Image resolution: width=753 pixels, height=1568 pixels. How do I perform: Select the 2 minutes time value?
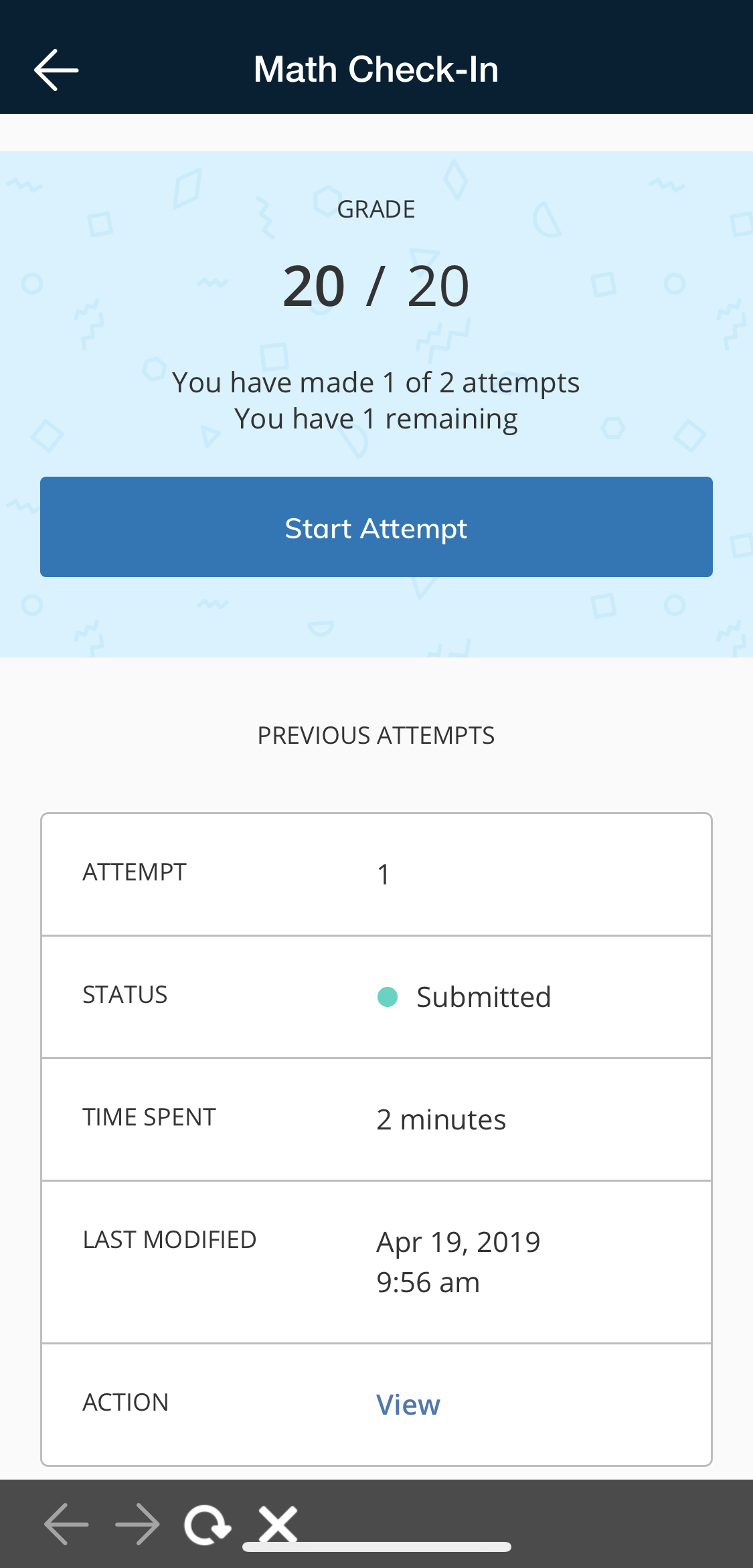point(441,1119)
